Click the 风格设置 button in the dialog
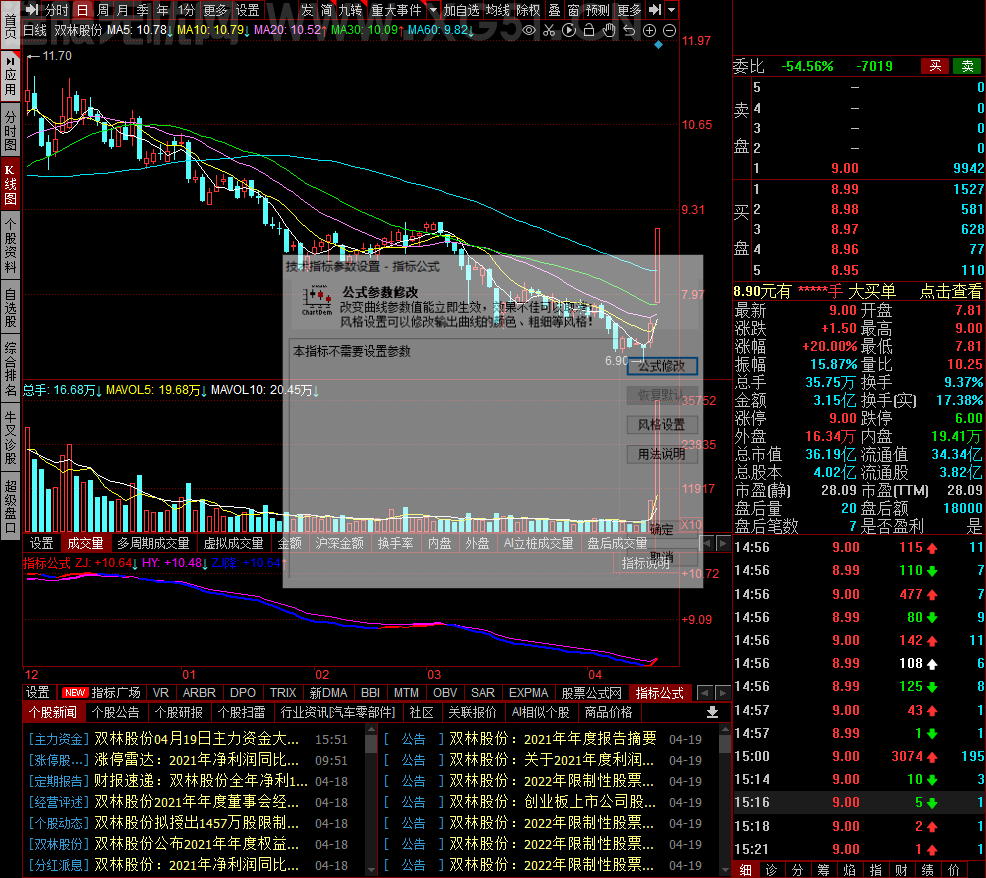The image size is (986, 878). point(662,425)
